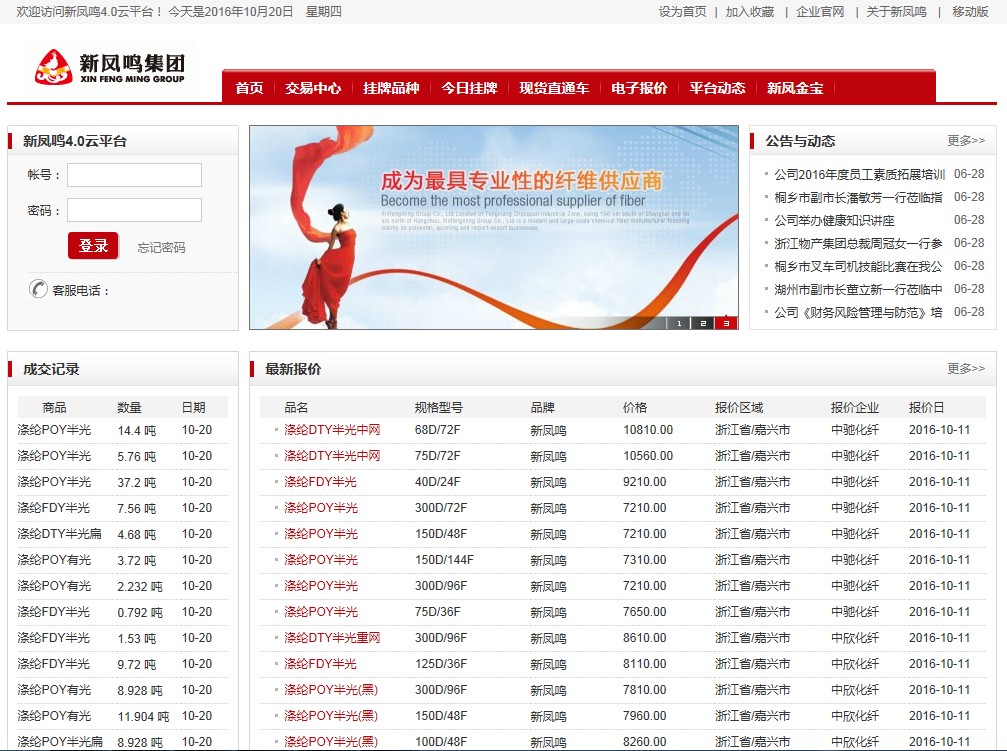Click the 37.2 吨 transaction quantity
The height and width of the screenshot is (751, 1007).
136,482
